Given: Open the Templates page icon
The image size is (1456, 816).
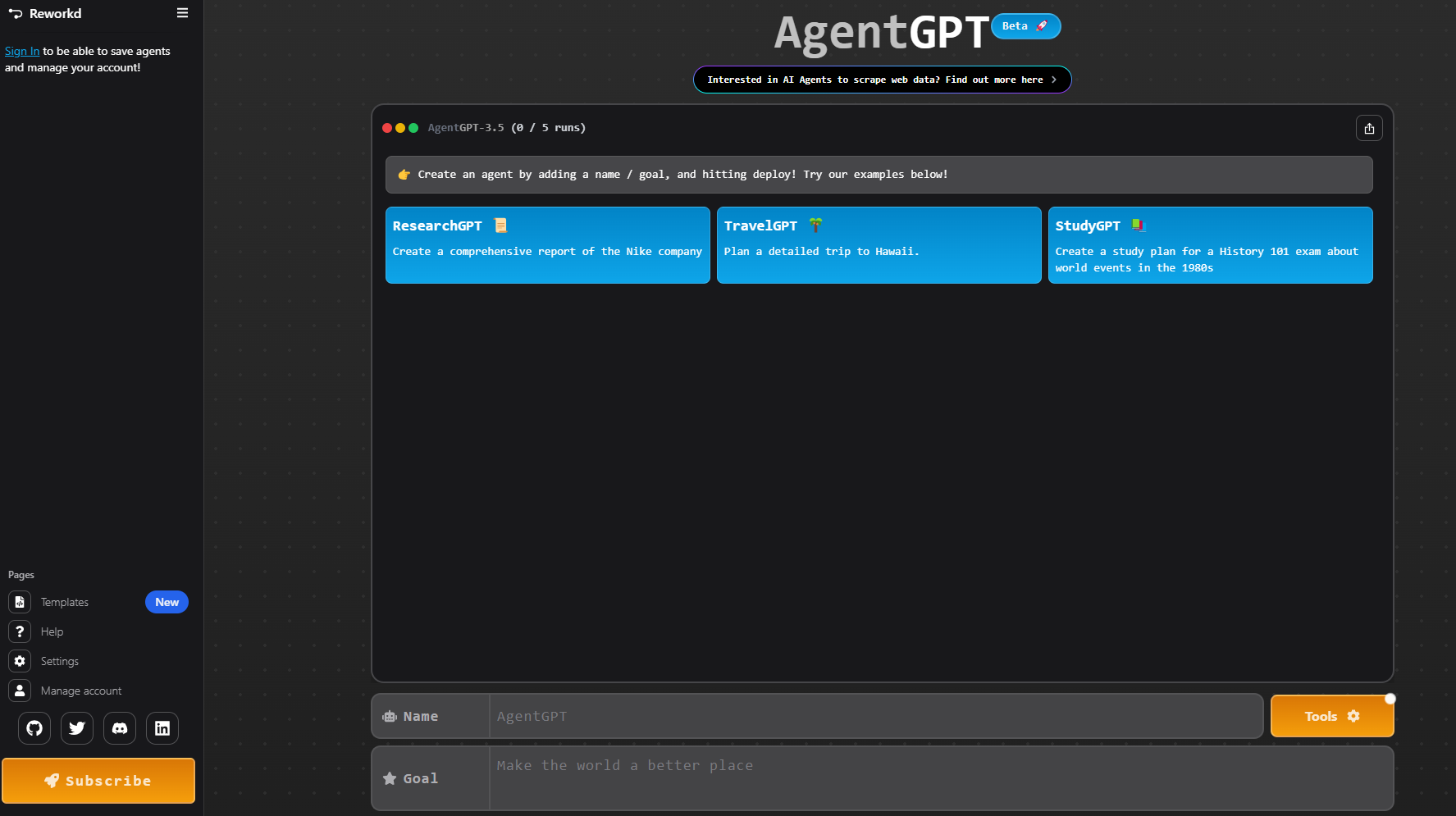Looking at the screenshot, I should (20, 602).
